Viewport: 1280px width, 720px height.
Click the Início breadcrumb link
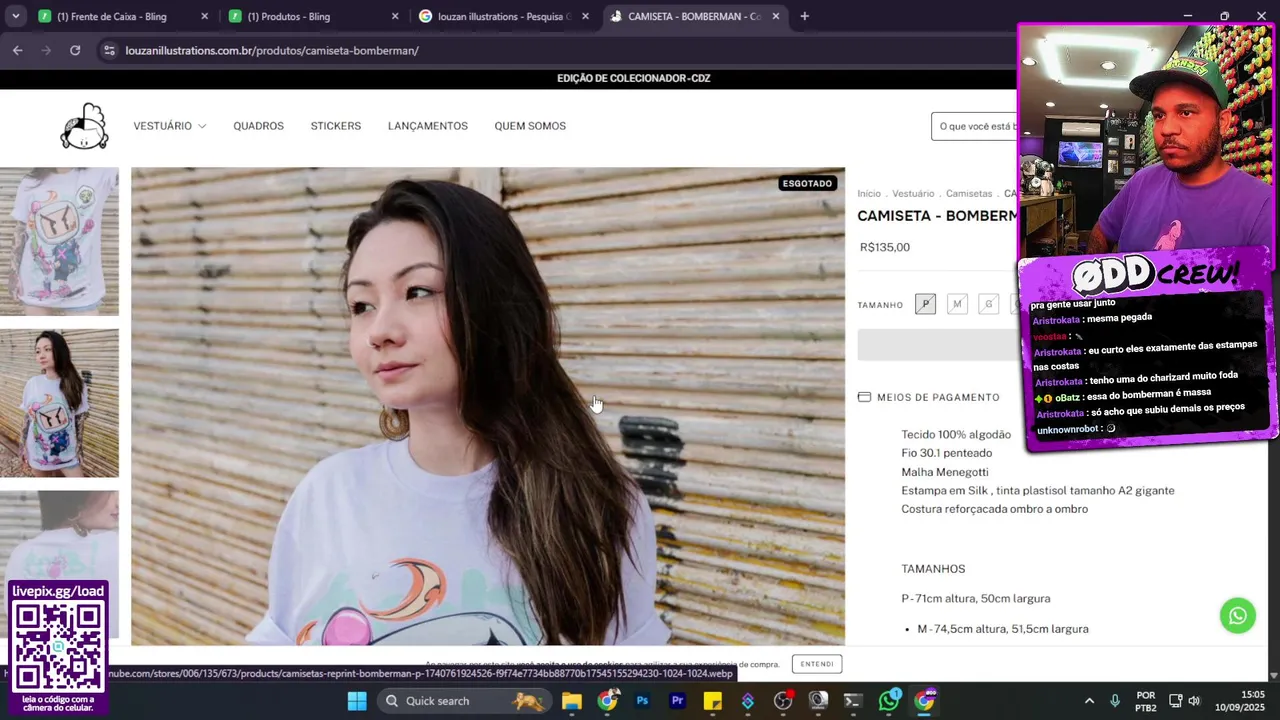[869, 194]
